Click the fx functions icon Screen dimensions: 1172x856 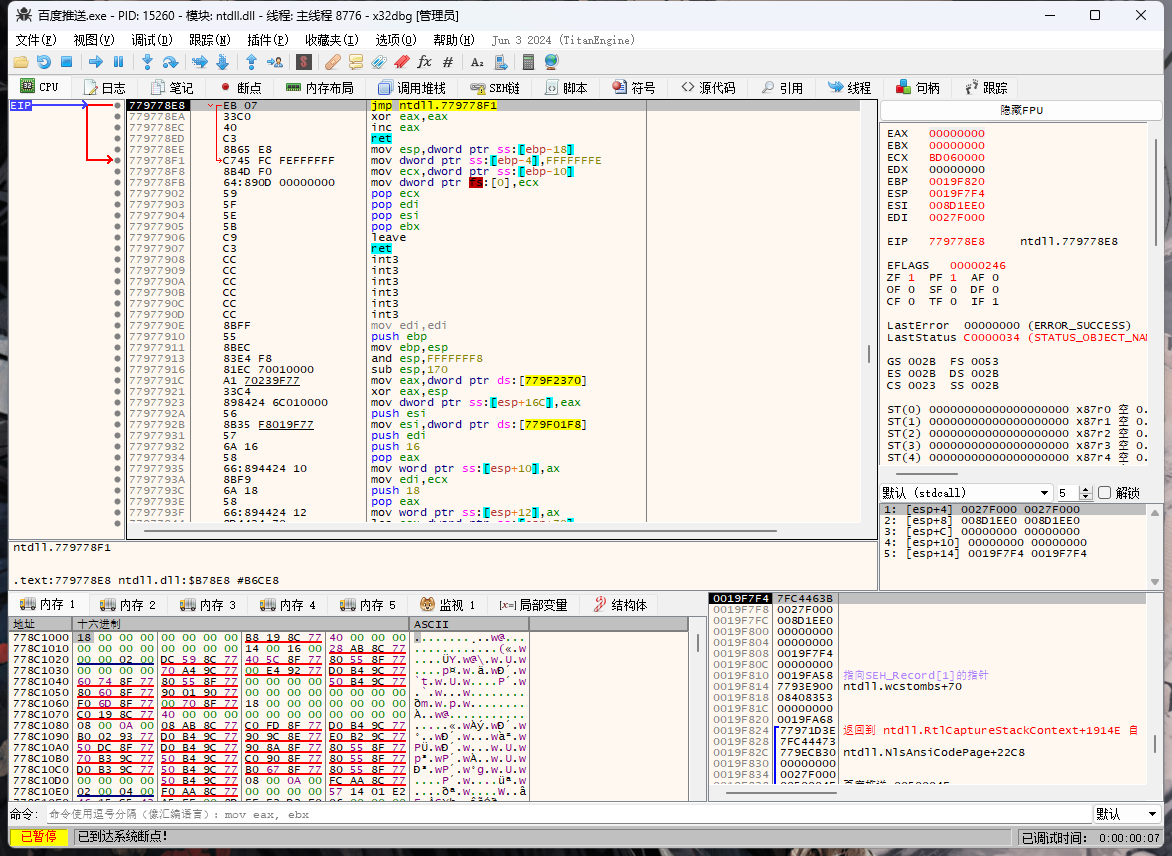click(x=425, y=62)
